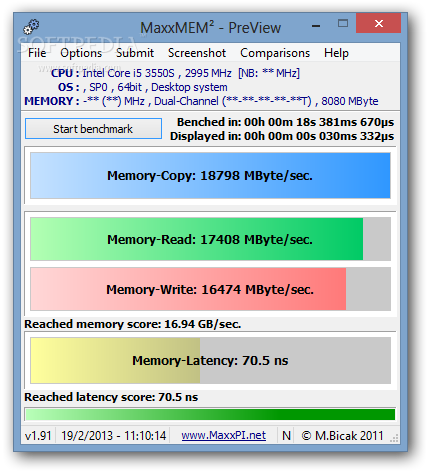Click the 'Displayed in' time readout
This screenshot has height=472, width=428.
click(x=282, y=136)
